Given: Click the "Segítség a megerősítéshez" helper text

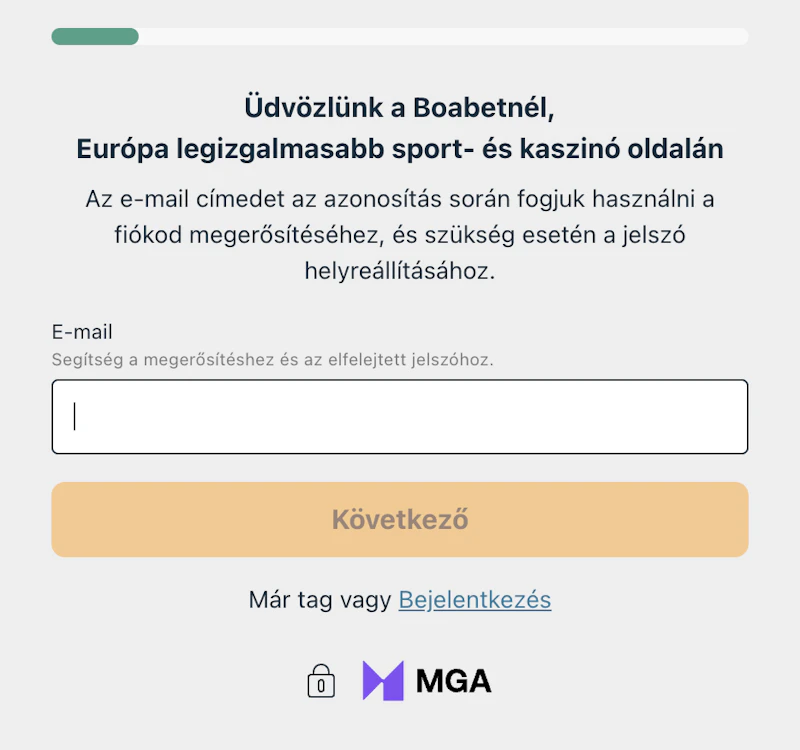Looking at the screenshot, I should [x=272, y=358].
